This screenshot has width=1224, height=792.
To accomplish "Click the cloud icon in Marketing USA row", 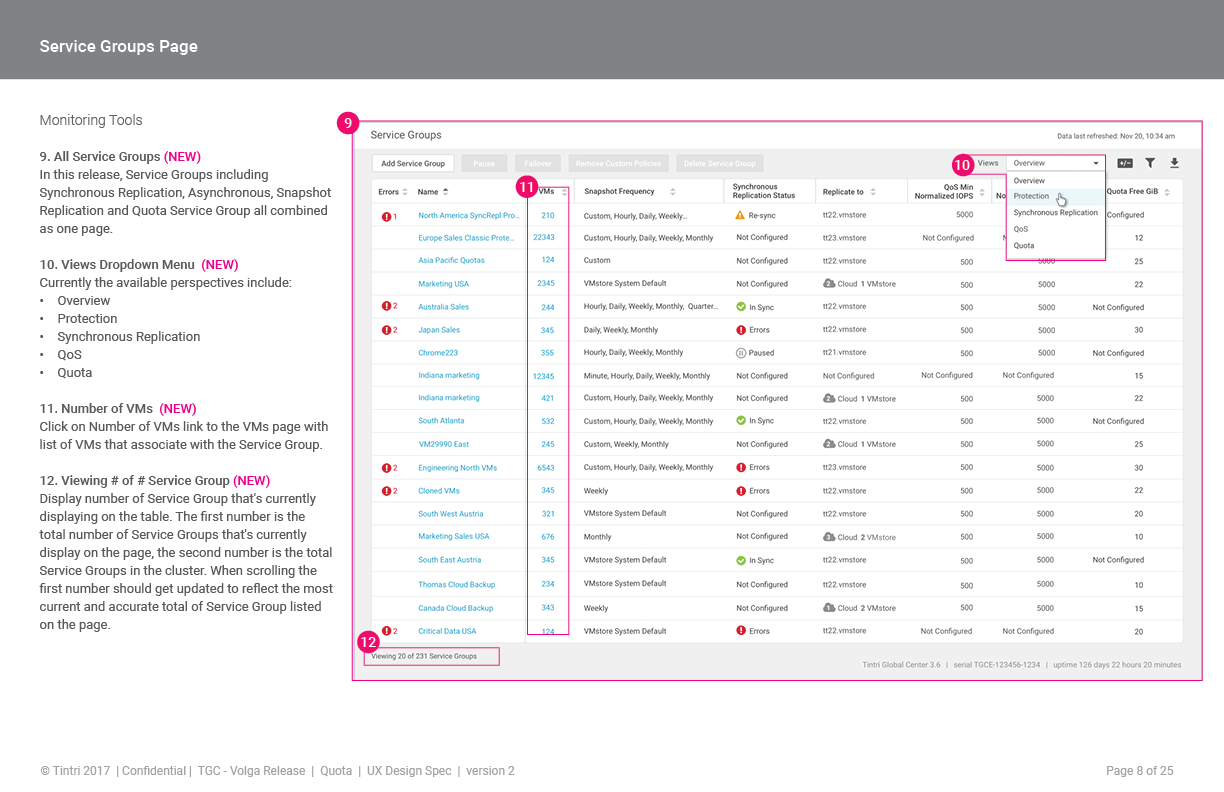I will 829,284.
